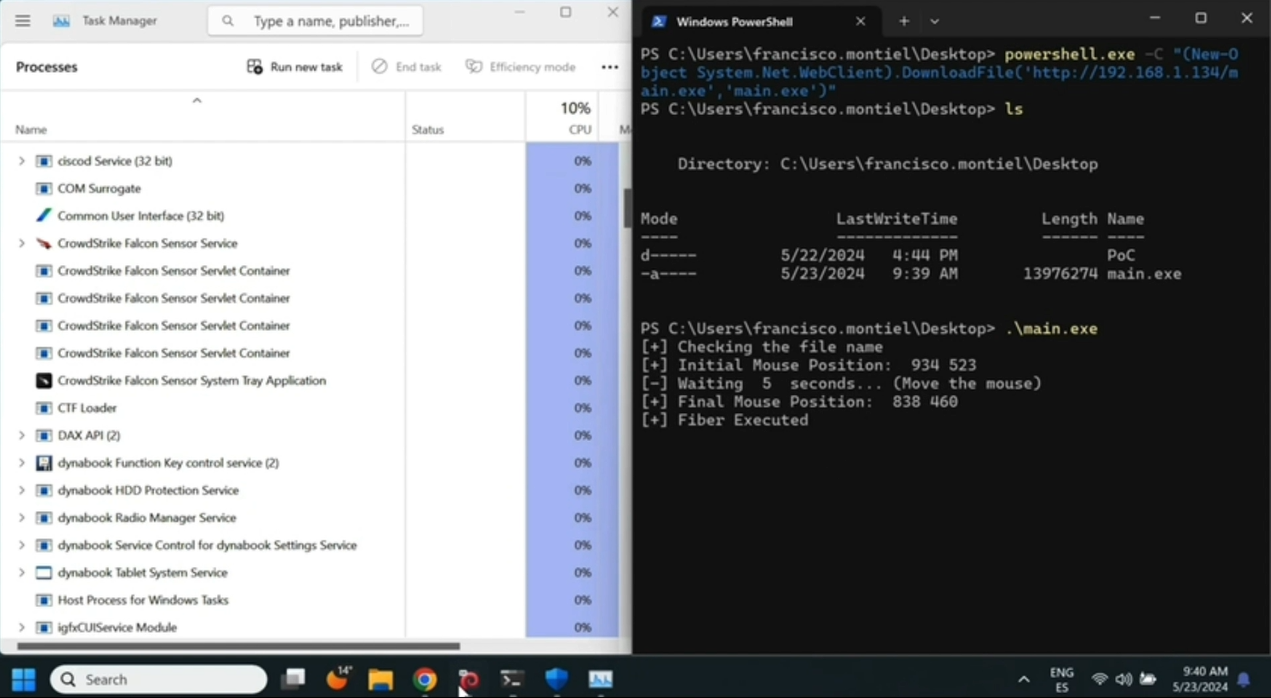Click the PowerShell icon on the tab

click(658, 21)
